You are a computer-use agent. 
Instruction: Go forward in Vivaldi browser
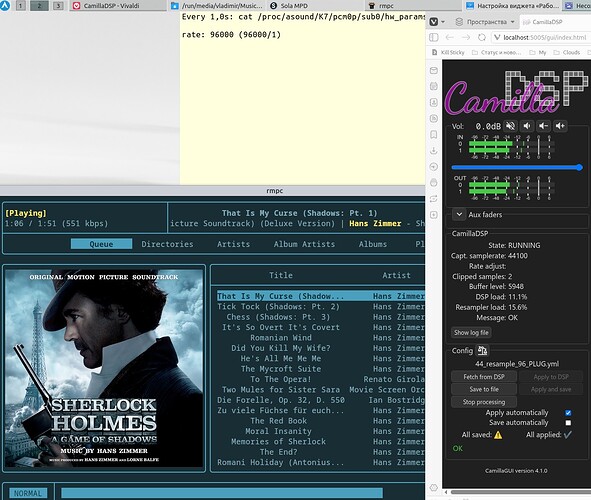(466, 37)
